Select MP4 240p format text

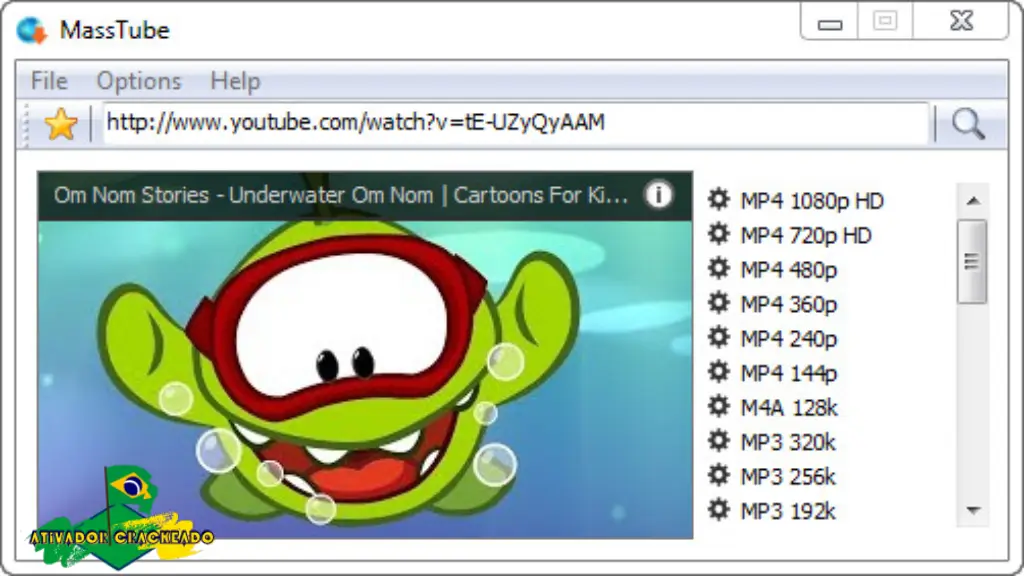pyautogui.click(x=789, y=340)
